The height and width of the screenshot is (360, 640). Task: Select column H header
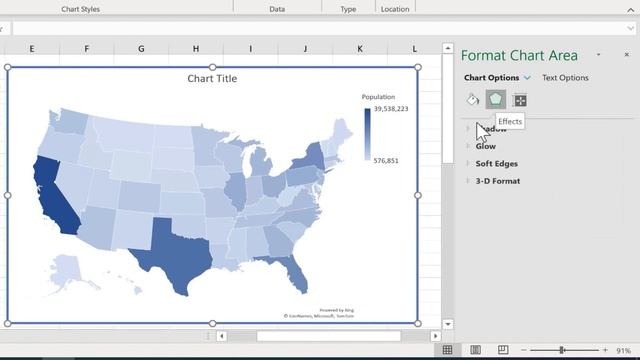[196, 49]
